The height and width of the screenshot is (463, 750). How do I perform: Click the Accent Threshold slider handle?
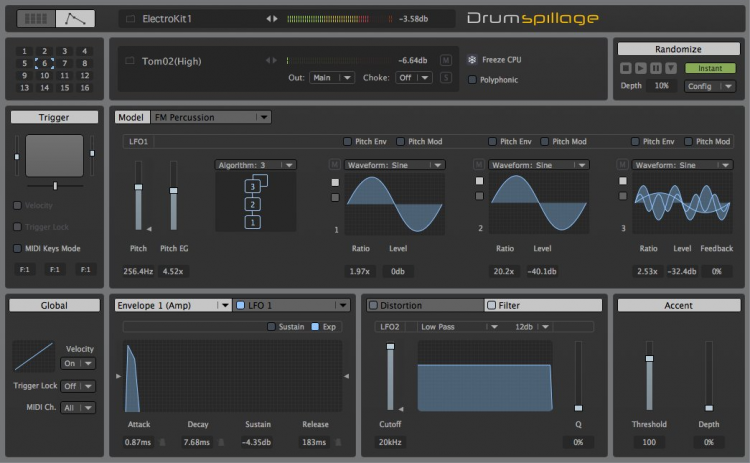coord(649,358)
